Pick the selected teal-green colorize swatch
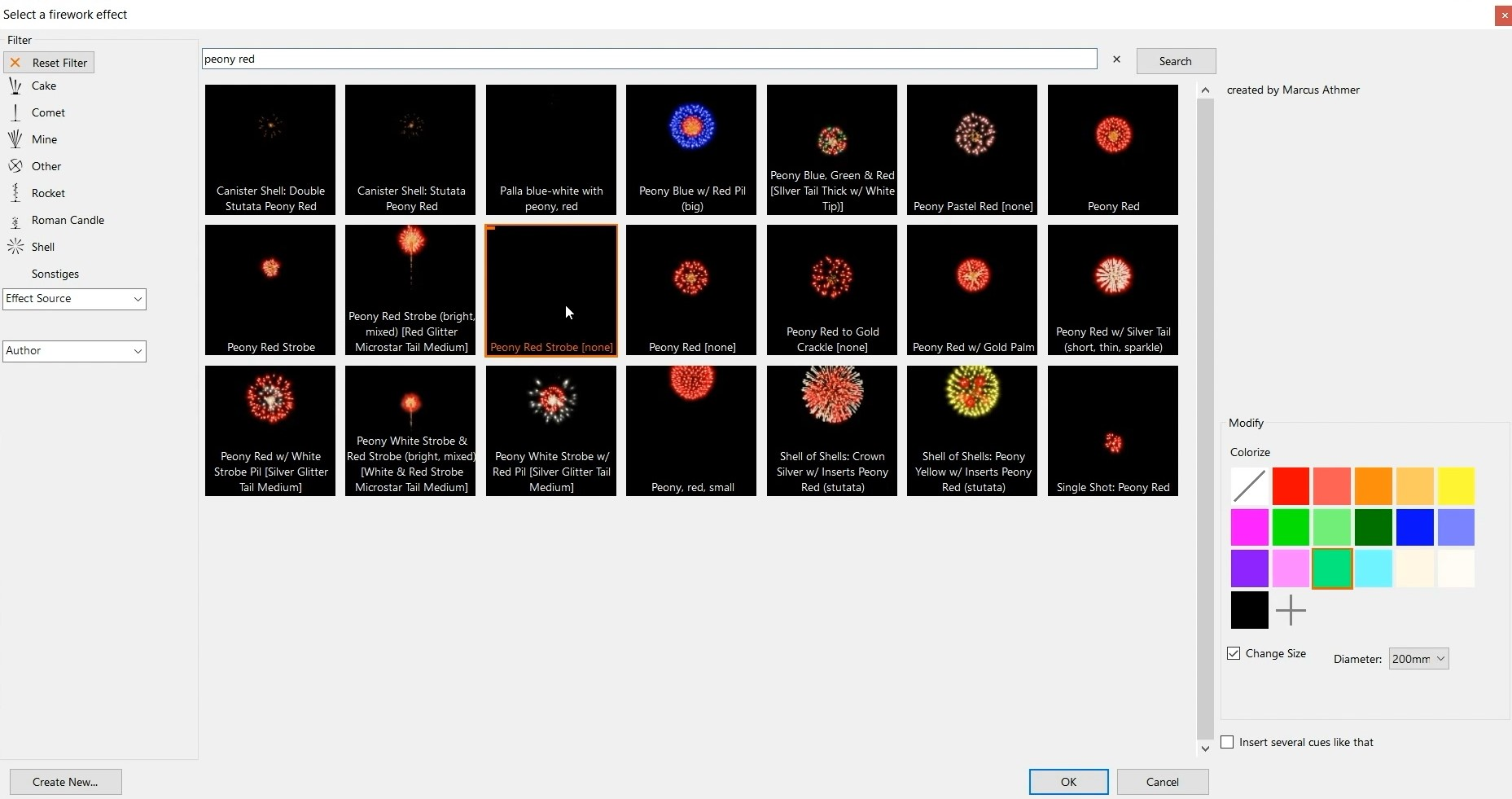The width and height of the screenshot is (1512, 799). click(x=1332, y=569)
